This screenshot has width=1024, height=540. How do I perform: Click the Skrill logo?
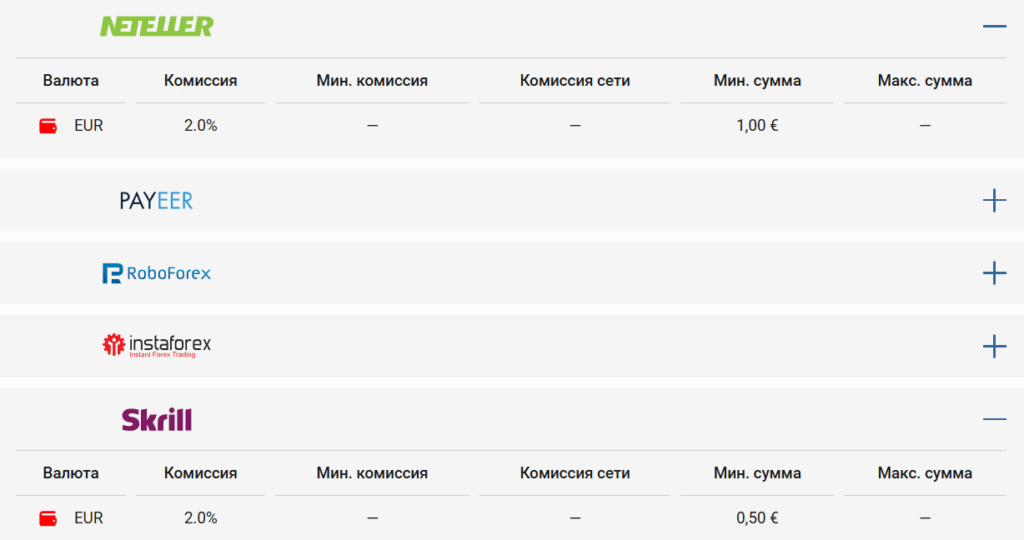click(157, 419)
